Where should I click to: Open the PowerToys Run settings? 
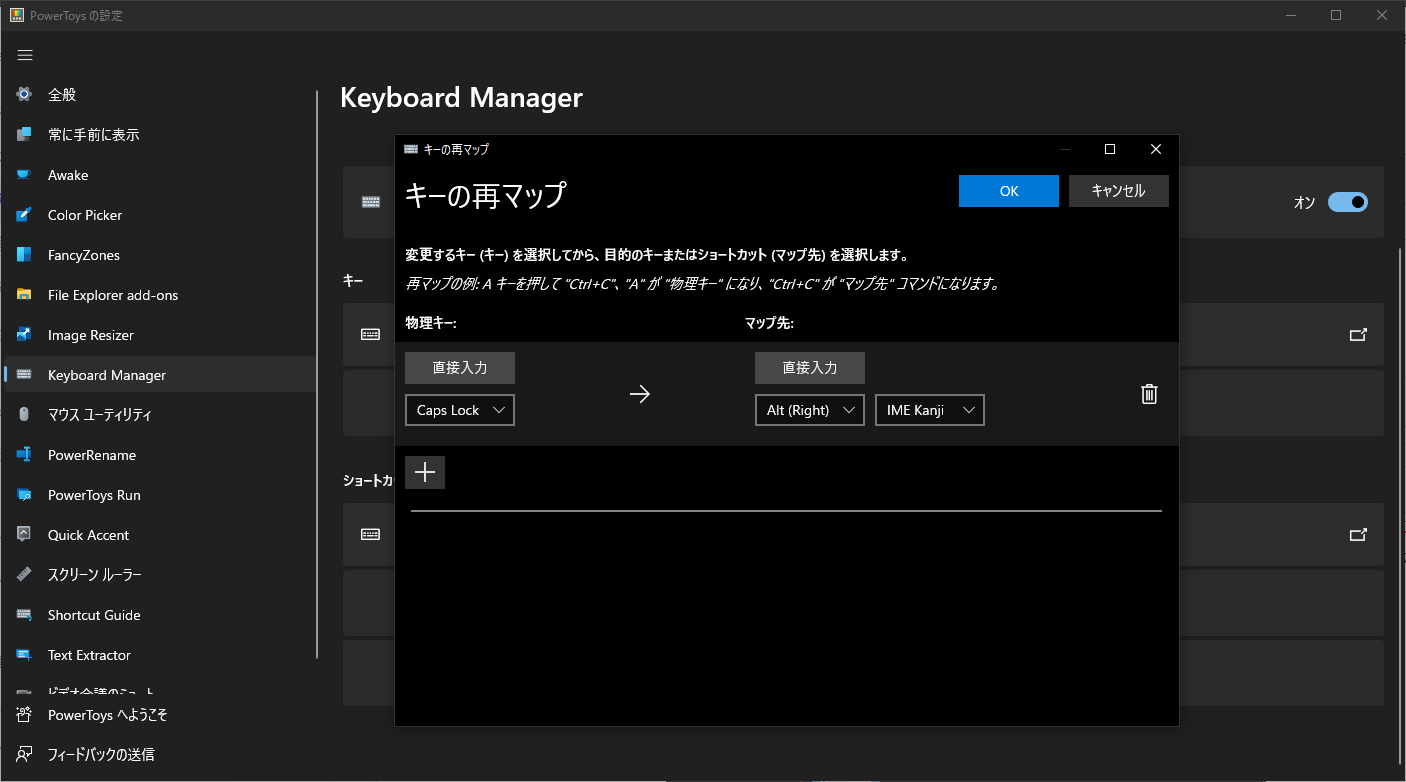pyautogui.click(x=94, y=495)
